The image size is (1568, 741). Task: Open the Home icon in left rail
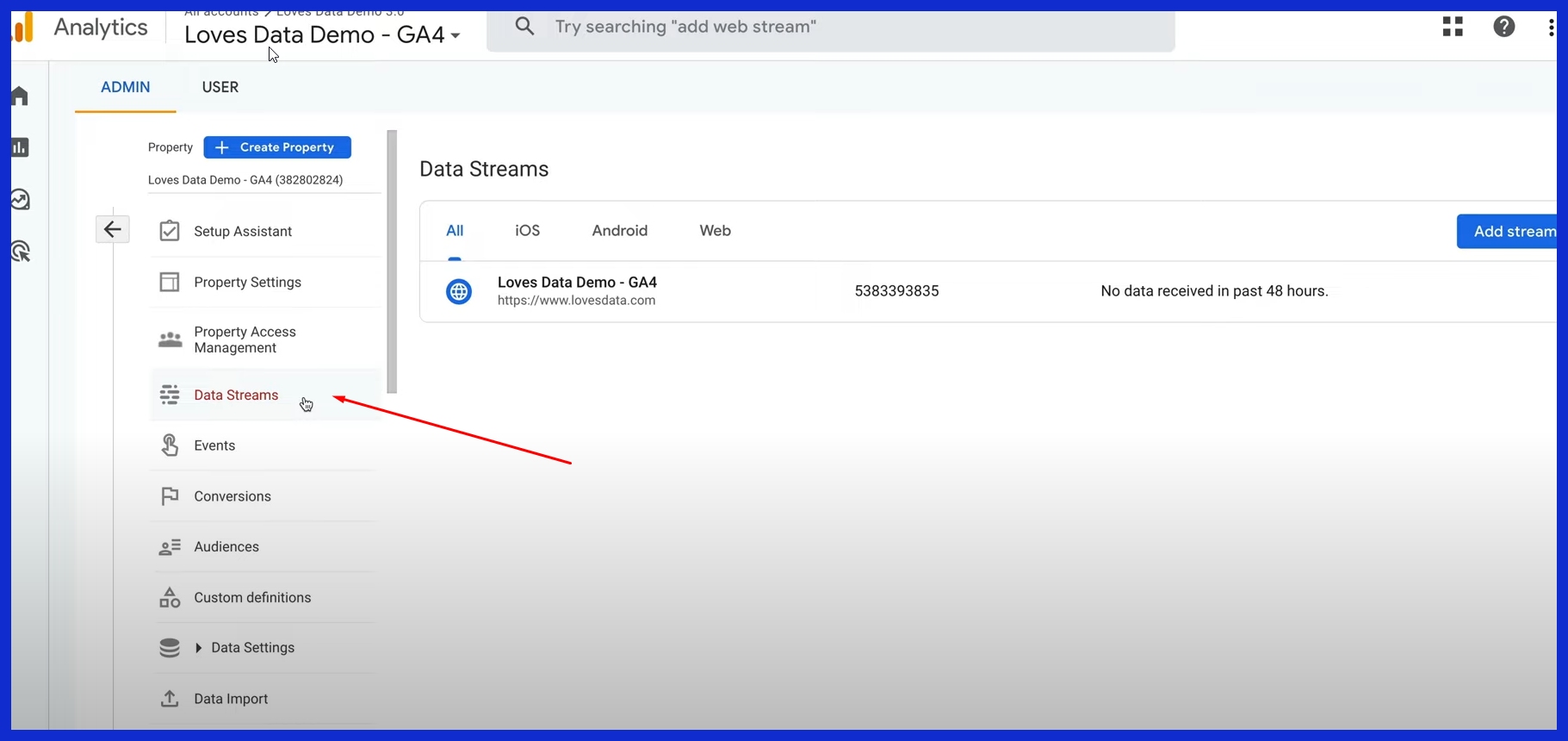(x=20, y=96)
